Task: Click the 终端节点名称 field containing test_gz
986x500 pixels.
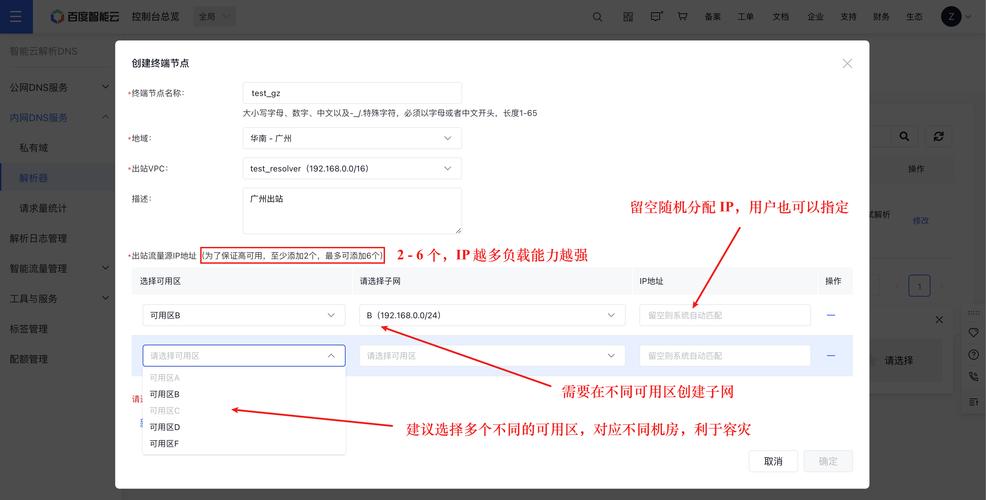Action: (352, 93)
